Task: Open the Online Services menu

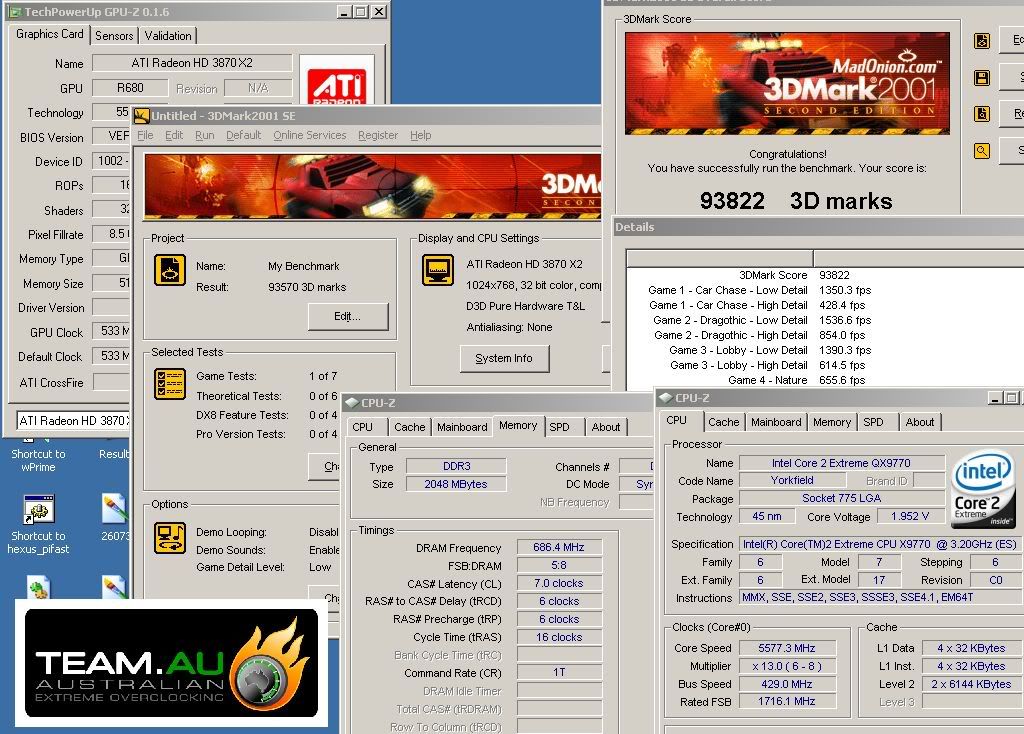Action: [x=310, y=135]
